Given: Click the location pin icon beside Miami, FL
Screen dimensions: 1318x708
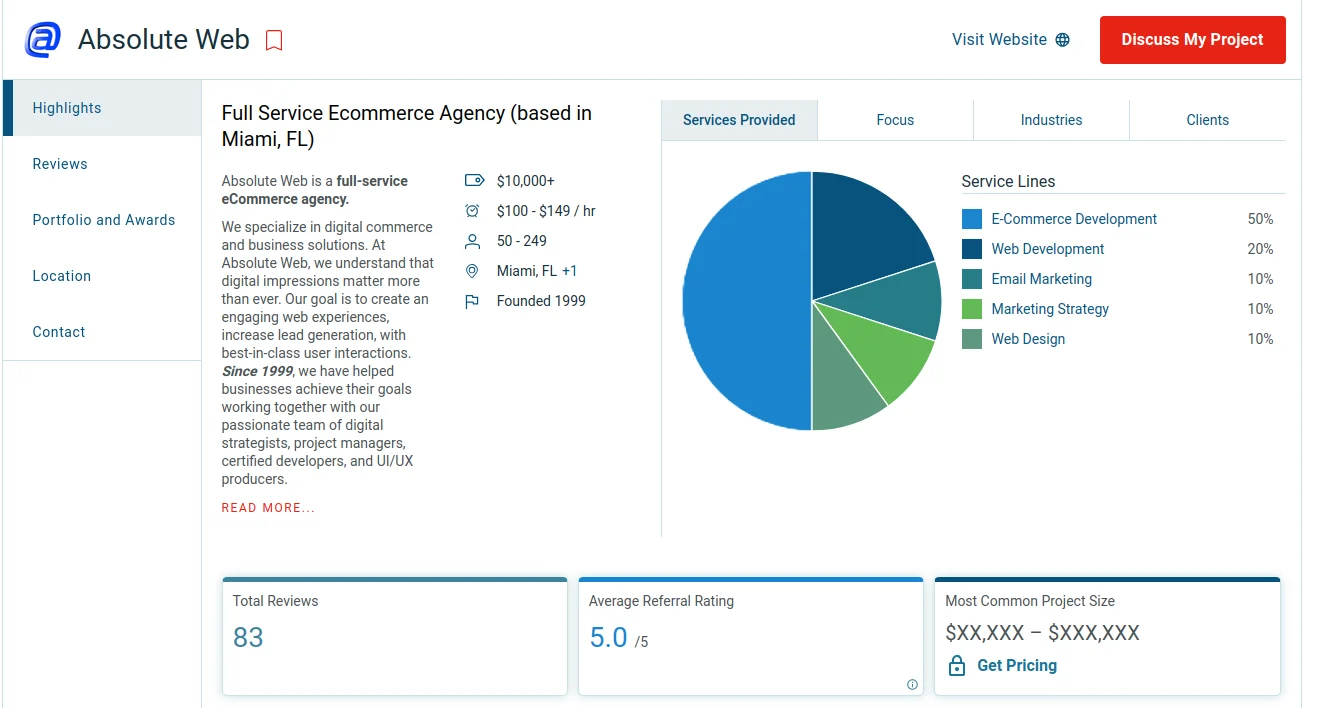Looking at the screenshot, I should (x=473, y=271).
